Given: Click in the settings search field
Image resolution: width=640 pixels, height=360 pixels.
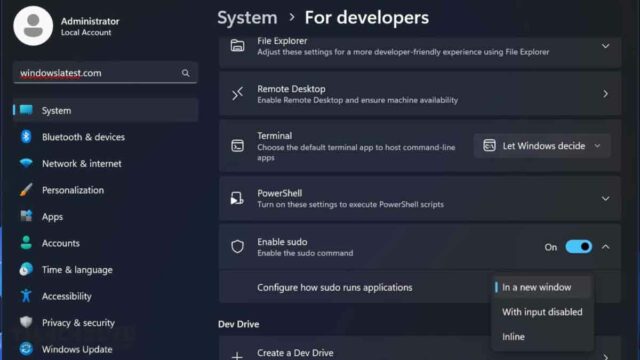Looking at the screenshot, I should click(x=106, y=73).
